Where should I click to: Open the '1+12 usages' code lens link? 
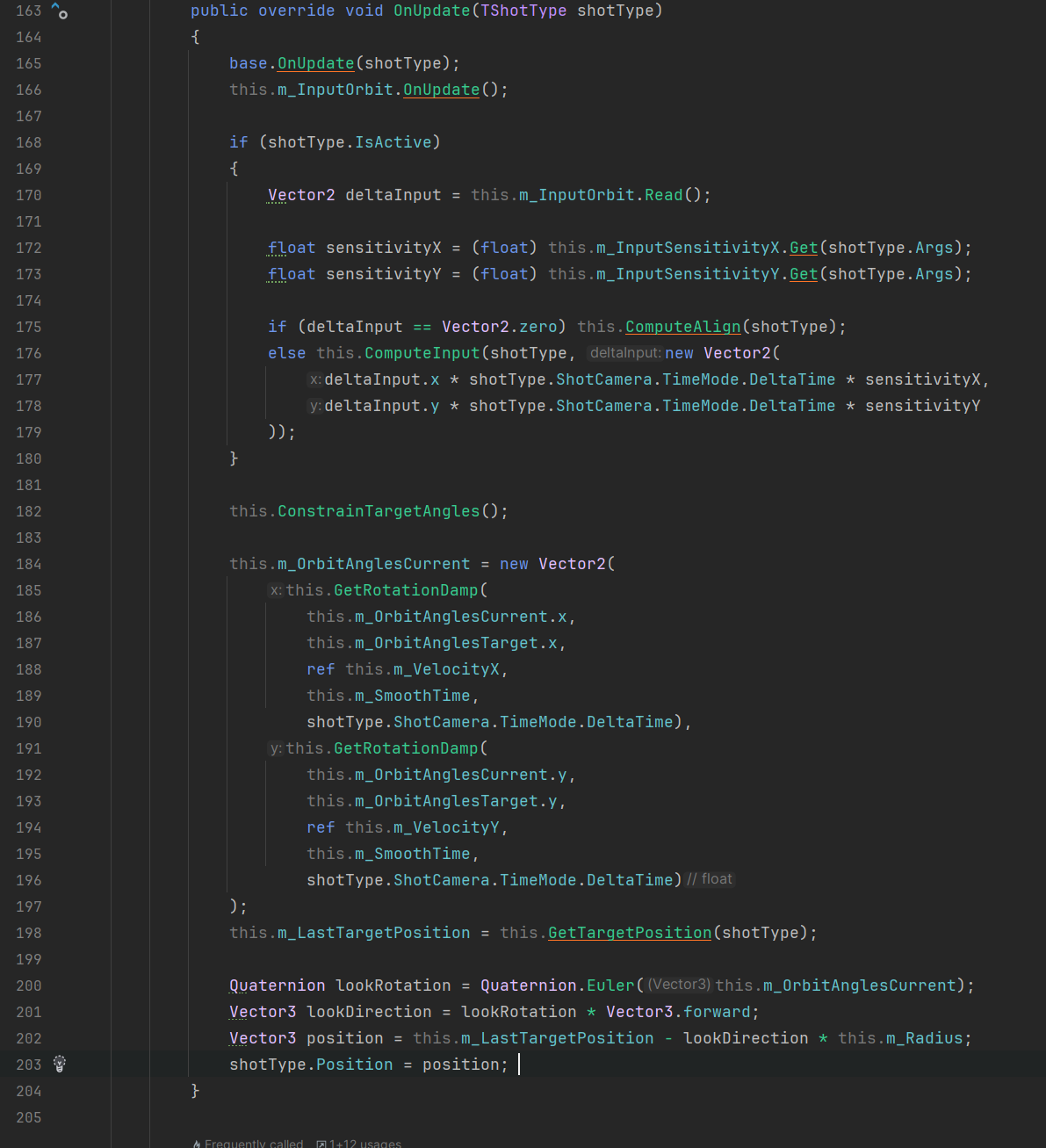[x=359, y=1143]
